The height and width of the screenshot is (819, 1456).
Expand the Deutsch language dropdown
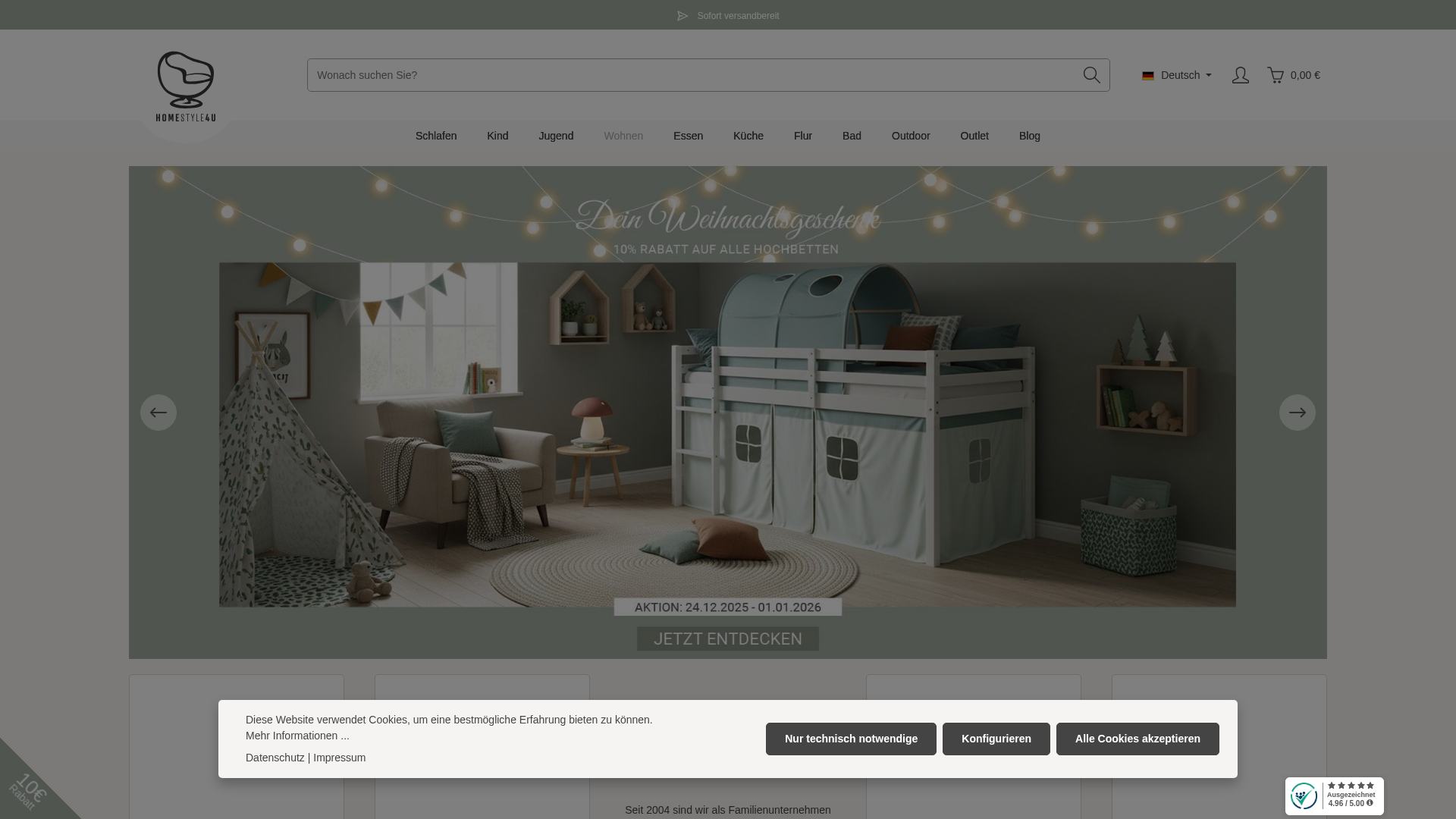pyautogui.click(x=1177, y=75)
